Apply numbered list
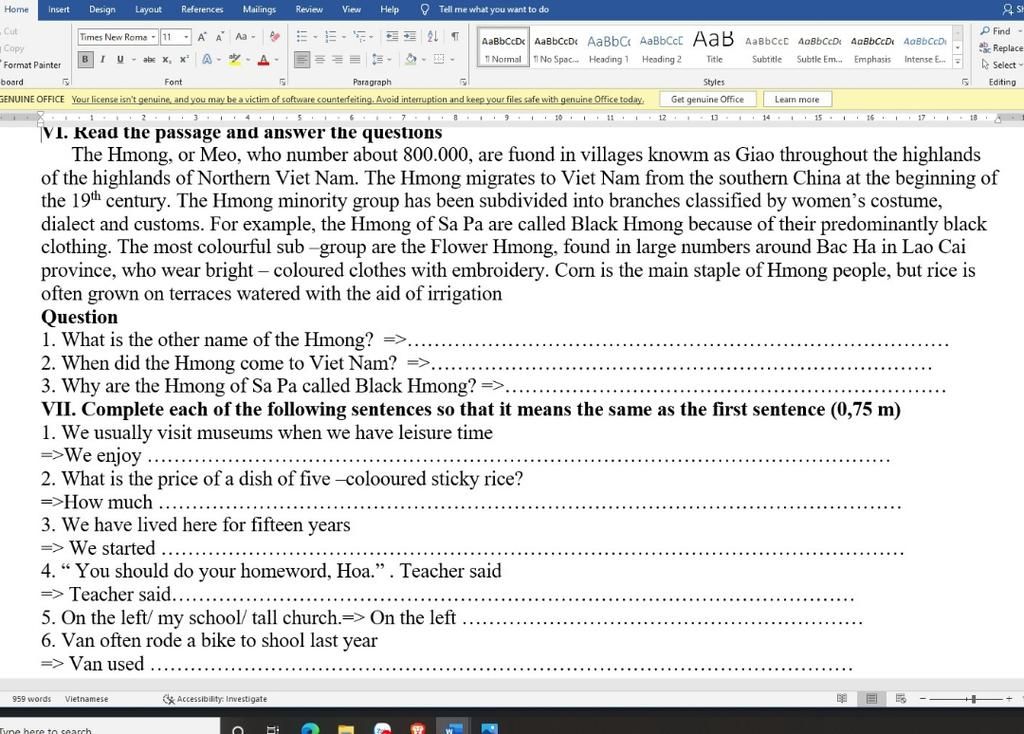Image resolution: width=1024 pixels, height=734 pixels. (x=330, y=37)
